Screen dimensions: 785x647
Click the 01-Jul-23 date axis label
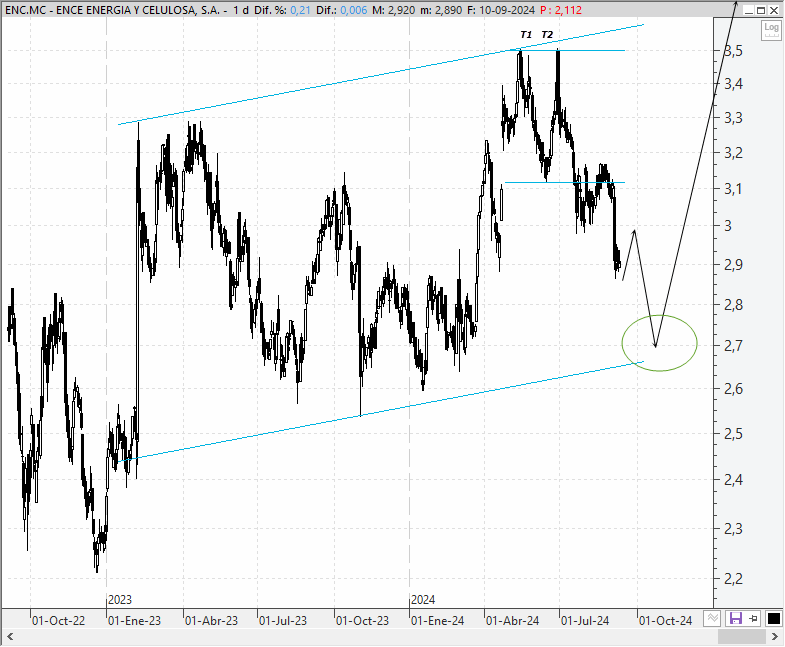tap(283, 621)
